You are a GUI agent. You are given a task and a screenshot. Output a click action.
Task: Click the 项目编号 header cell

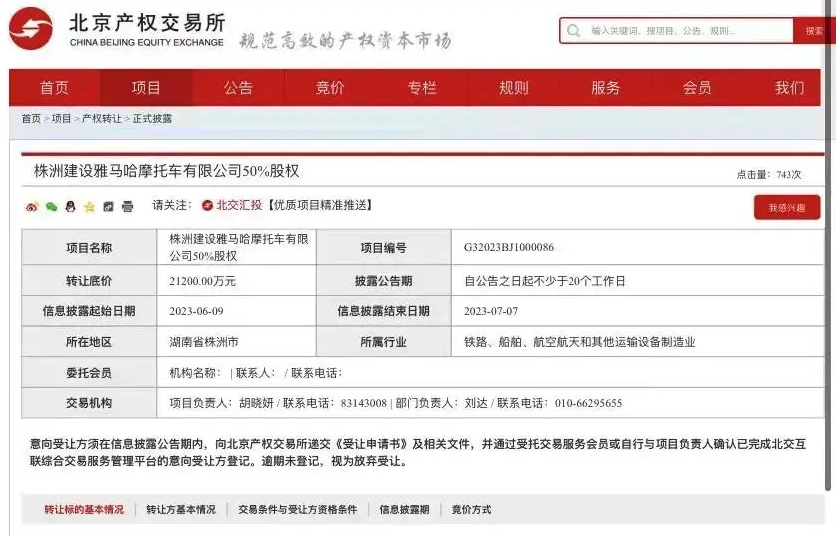pyautogui.click(x=383, y=247)
